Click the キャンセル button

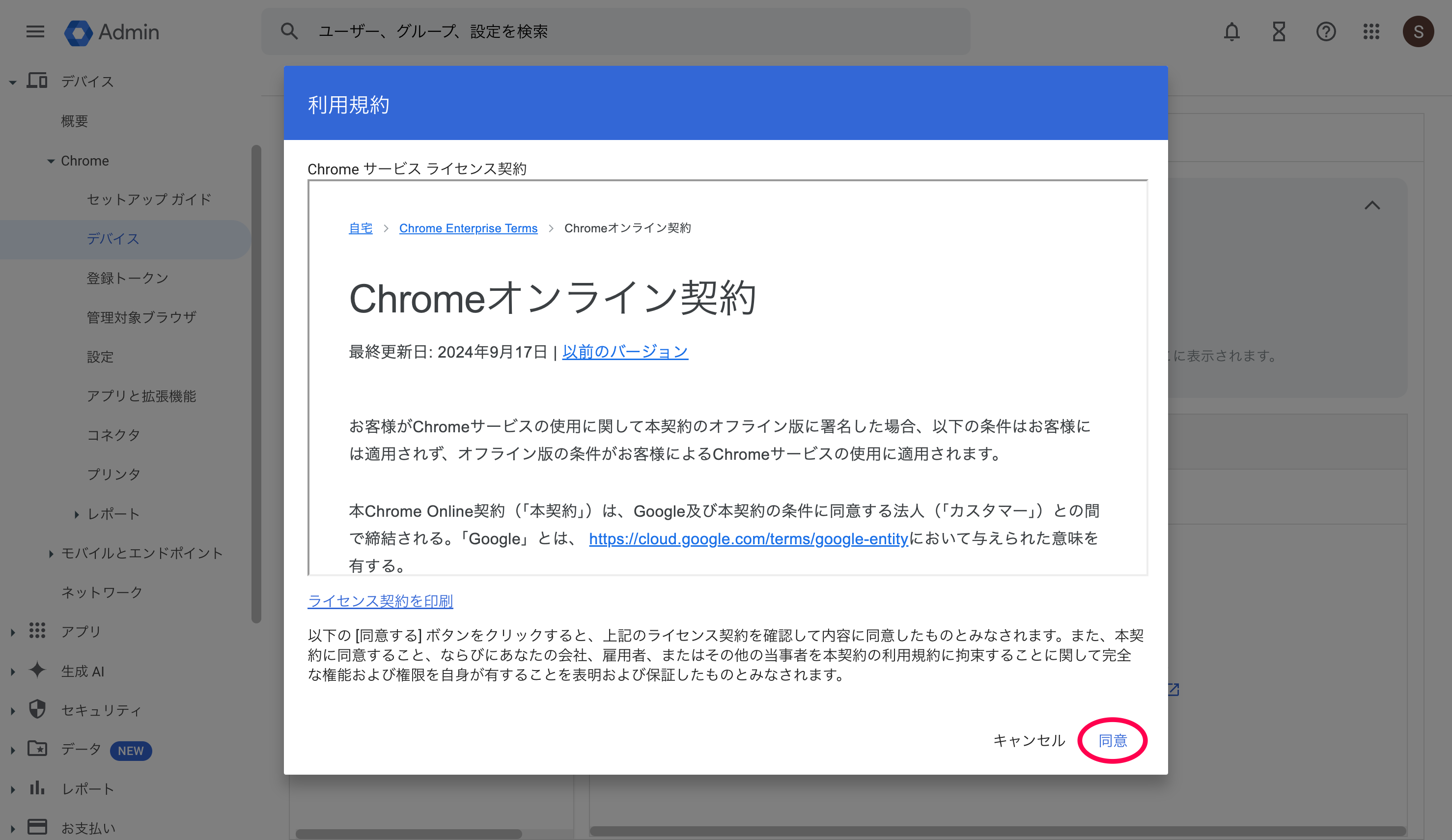tap(1029, 740)
